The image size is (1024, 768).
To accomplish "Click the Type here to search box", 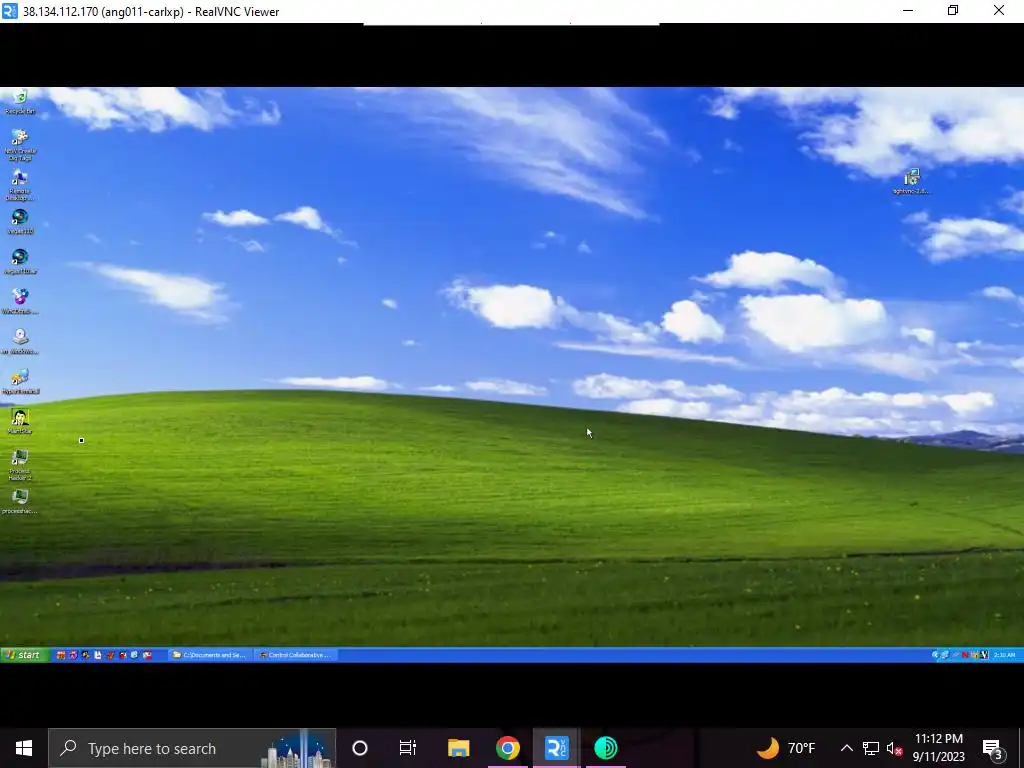I will pos(192,748).
